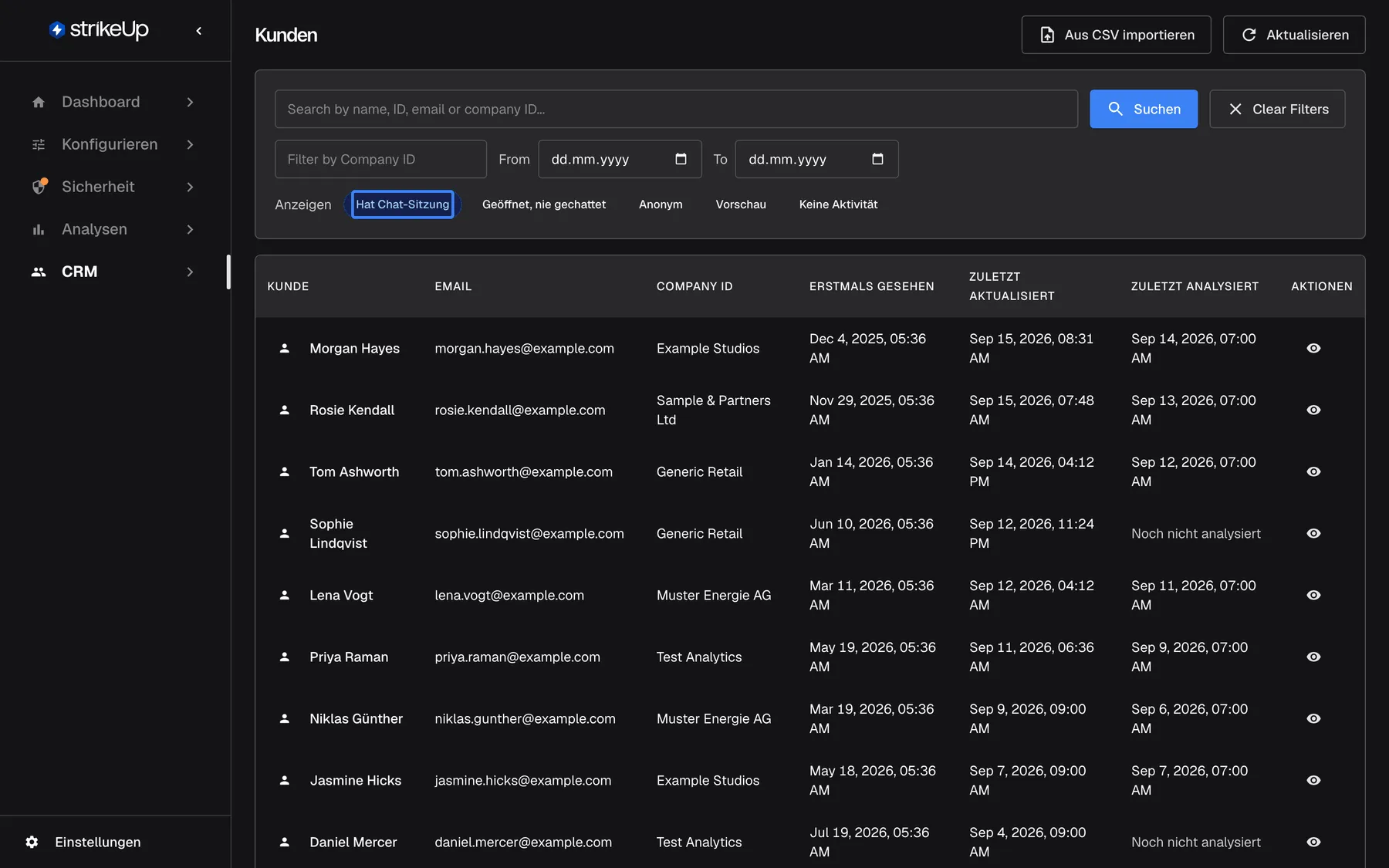Click the Clear Filters button

[x=1277, y=109]
